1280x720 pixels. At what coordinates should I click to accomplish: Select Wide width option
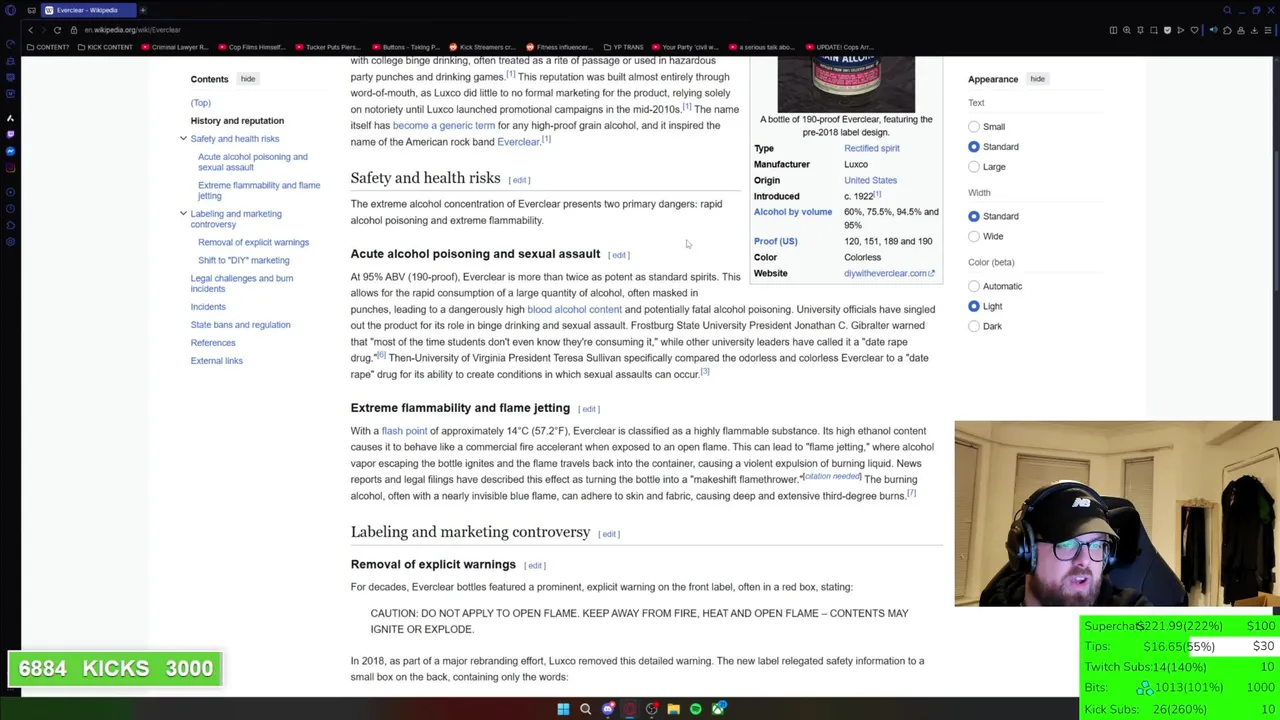coord(974,236)
